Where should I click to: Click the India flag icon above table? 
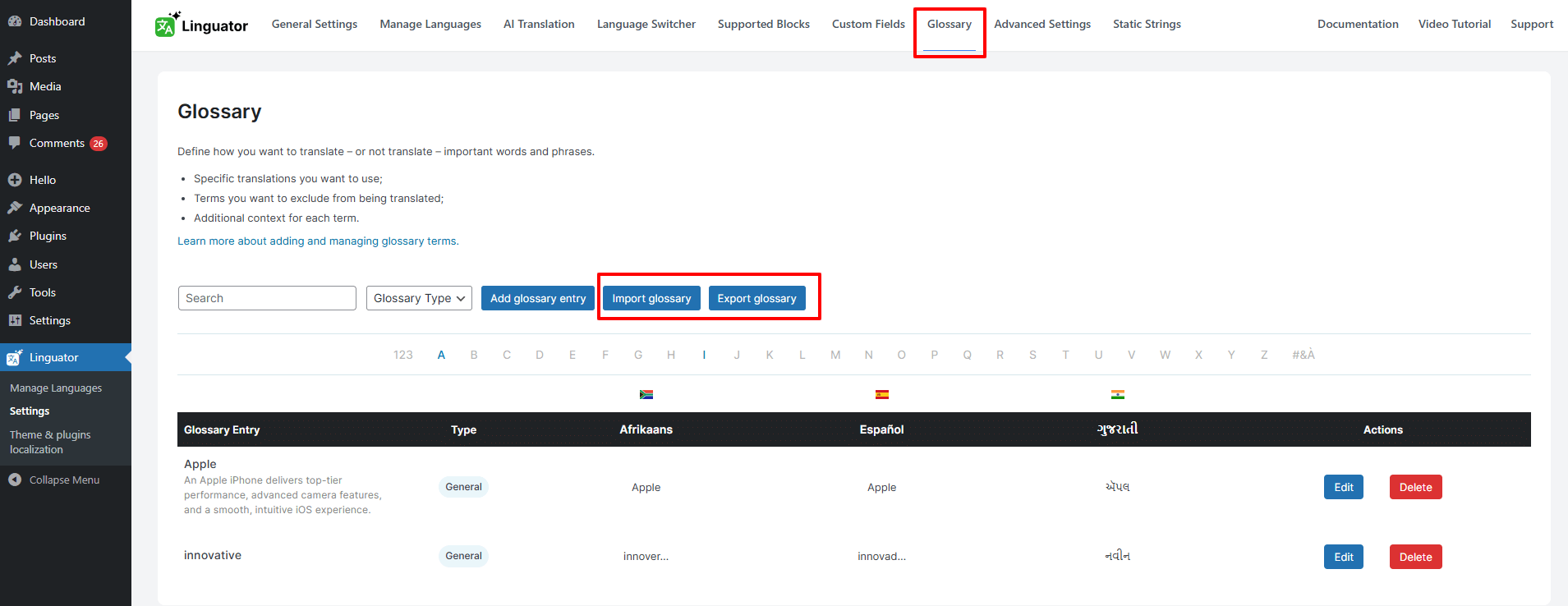coord(1118,394)
